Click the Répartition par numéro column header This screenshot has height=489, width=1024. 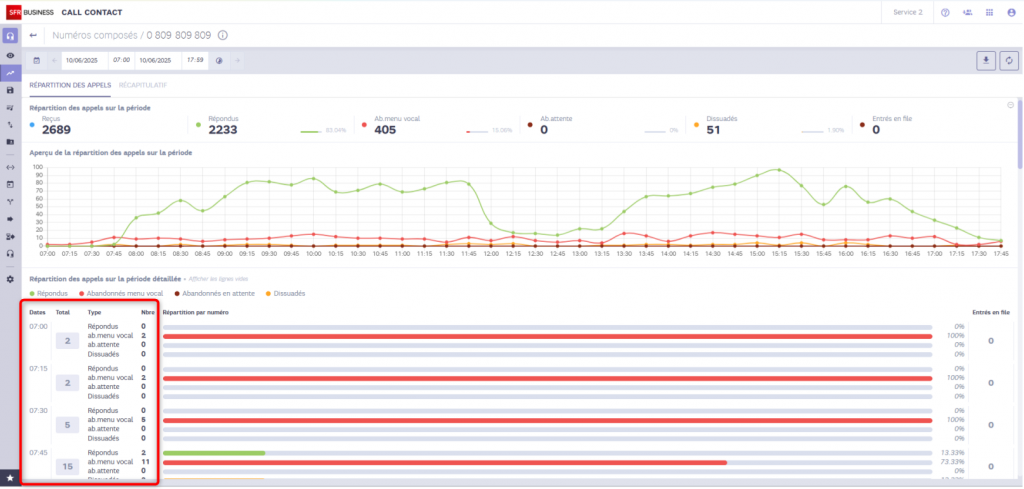click(x=195, y=312)
